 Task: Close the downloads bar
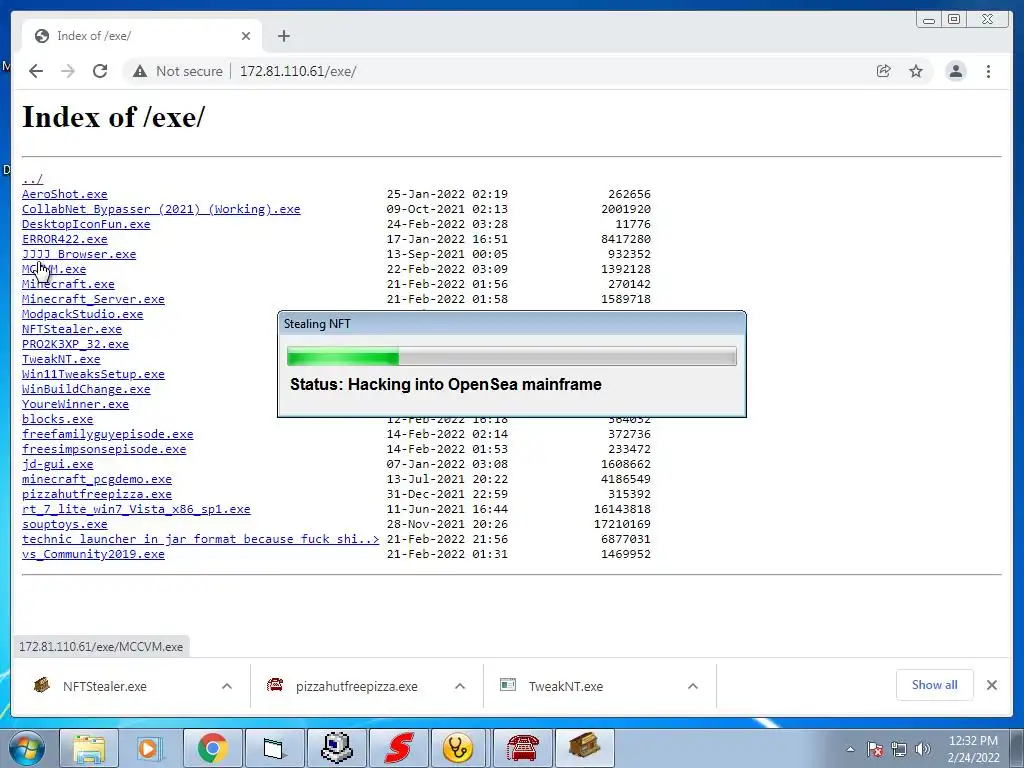click(992, 685)
